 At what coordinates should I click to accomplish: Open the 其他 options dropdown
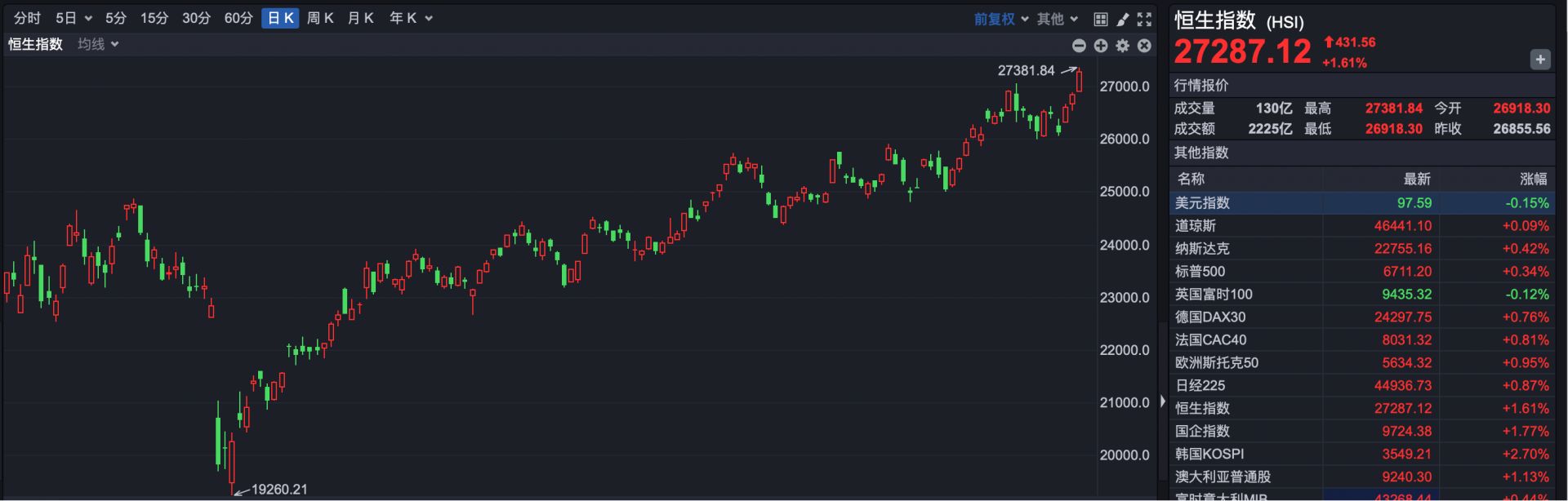(1057, 19)
